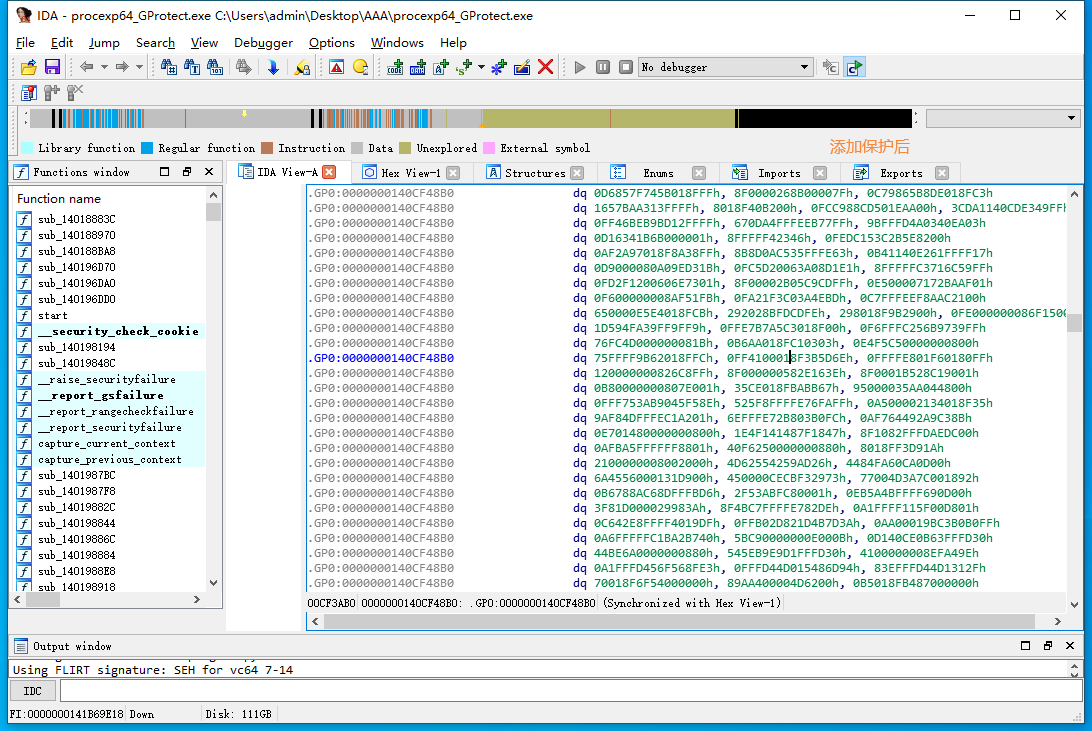The height and width of the screenshot is (731, 1092).
Task: Open the red warning-triangle window icon
Action: 336,68
